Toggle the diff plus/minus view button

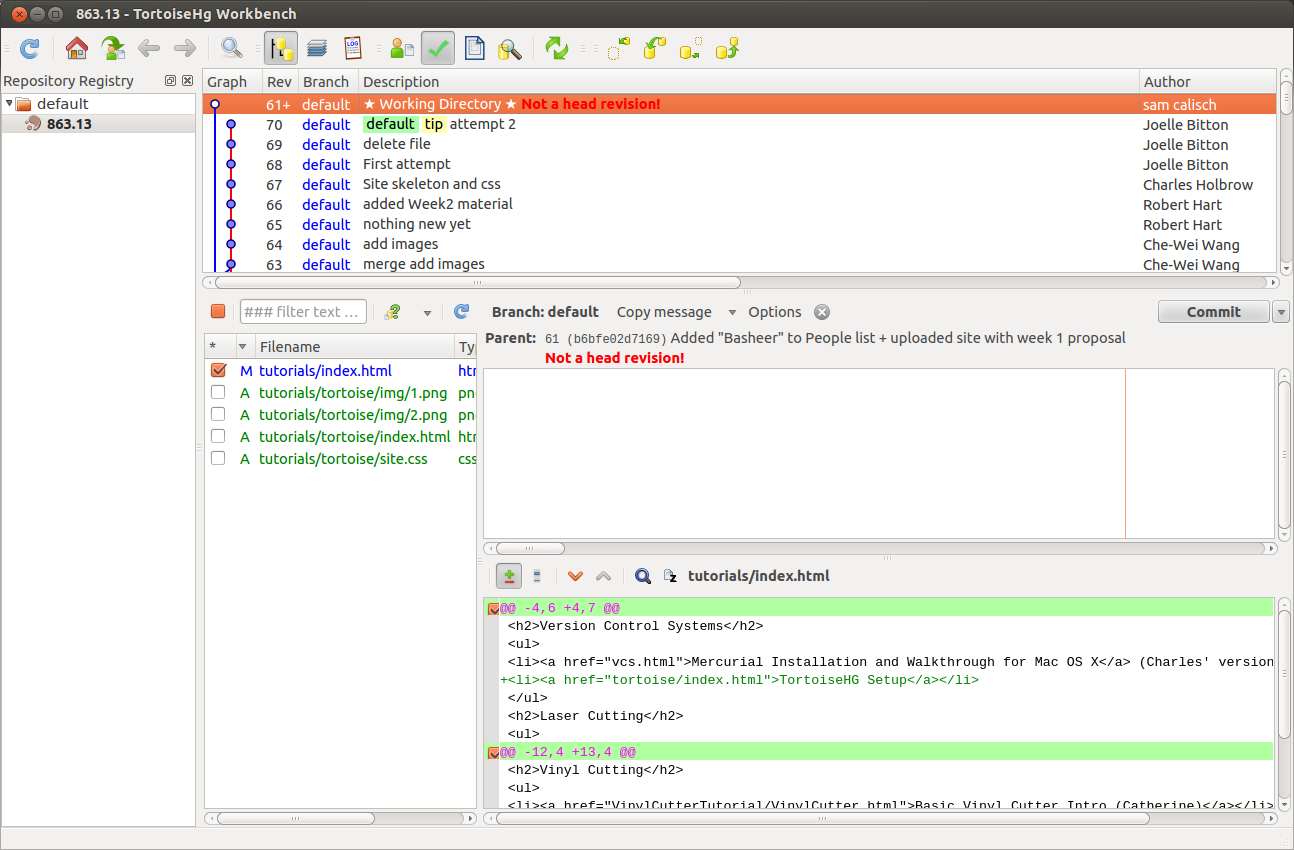pos(509,576)
